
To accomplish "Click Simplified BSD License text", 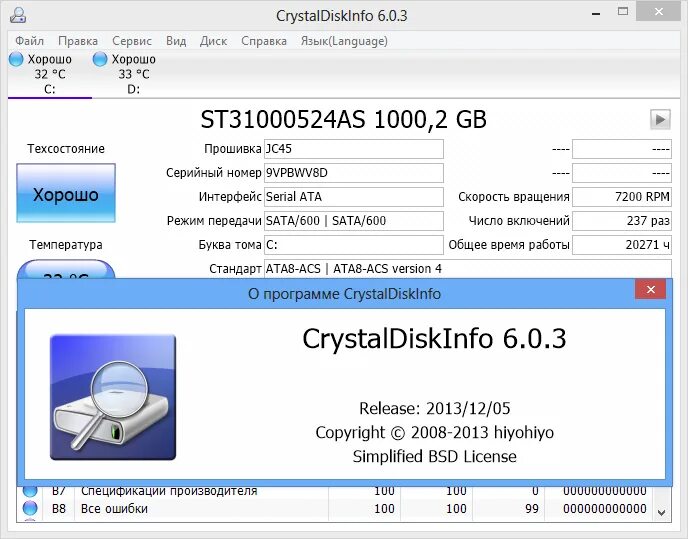I will point(434,456).
